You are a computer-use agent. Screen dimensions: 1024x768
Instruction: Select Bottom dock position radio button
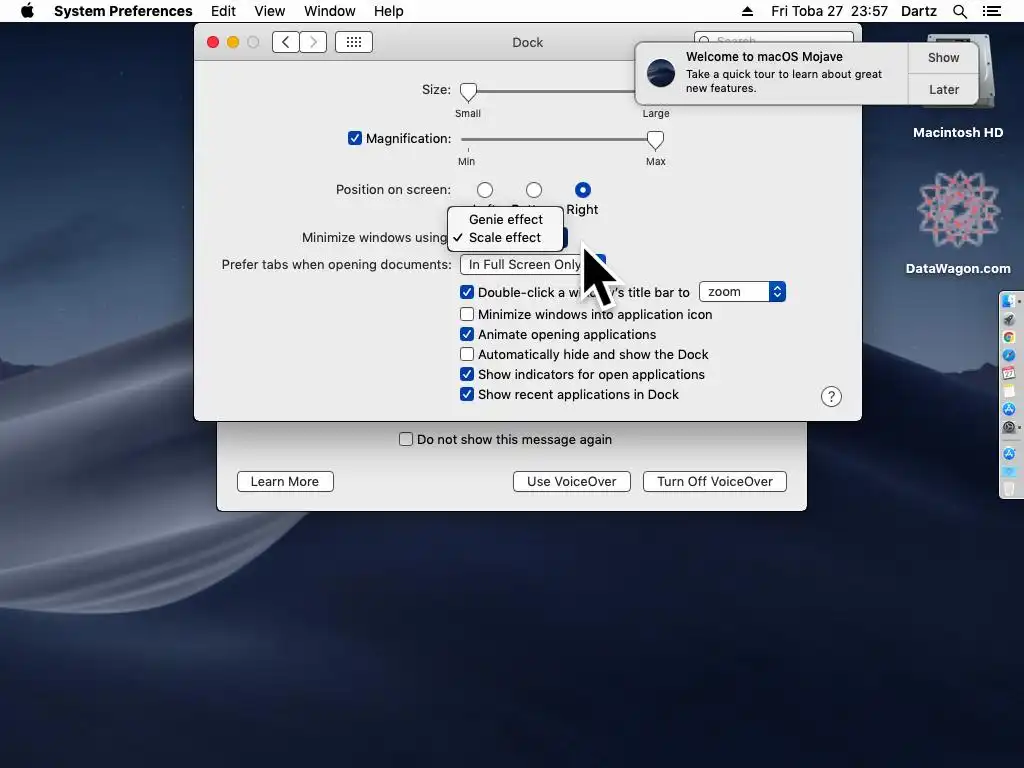534,190
